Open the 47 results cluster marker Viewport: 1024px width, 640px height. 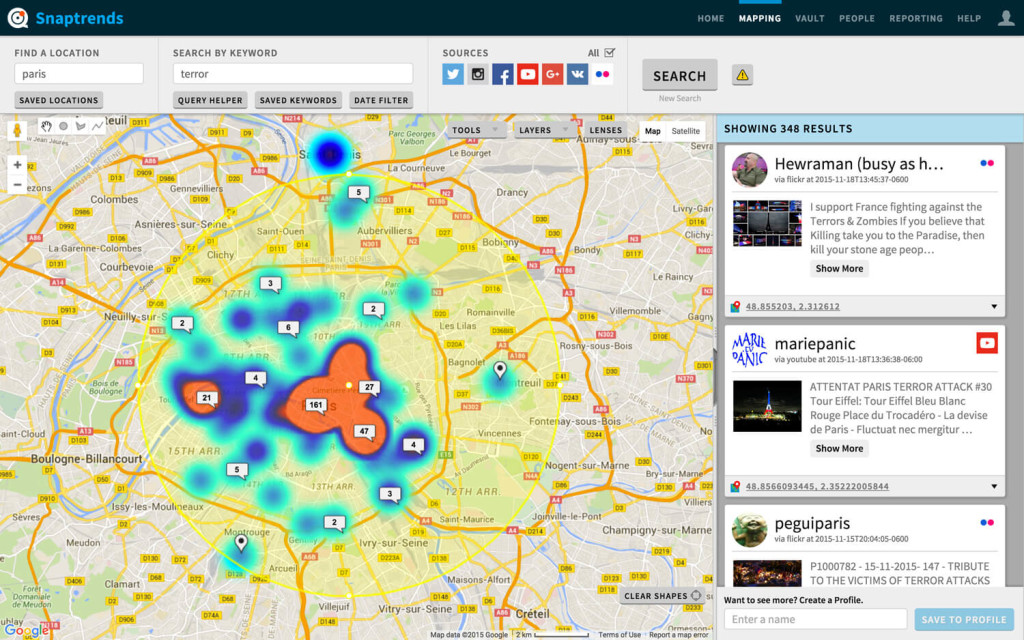[364, 432]
